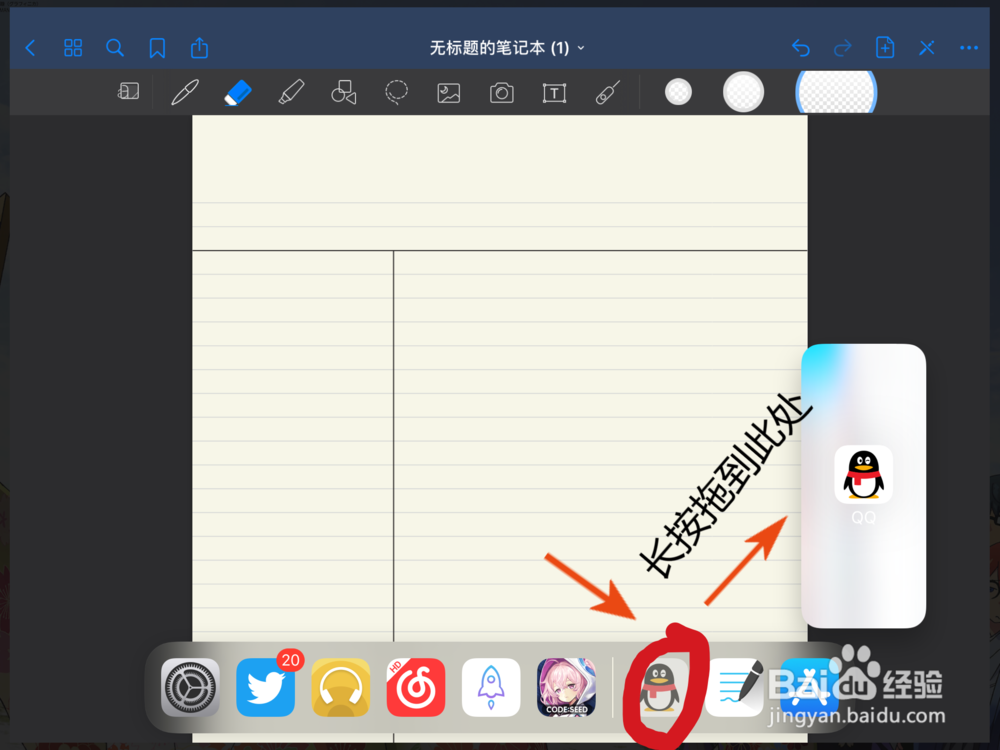This screenshot has width=1000, height=750.
Task: Select the Image insert tool
Action: pos(449,93)
